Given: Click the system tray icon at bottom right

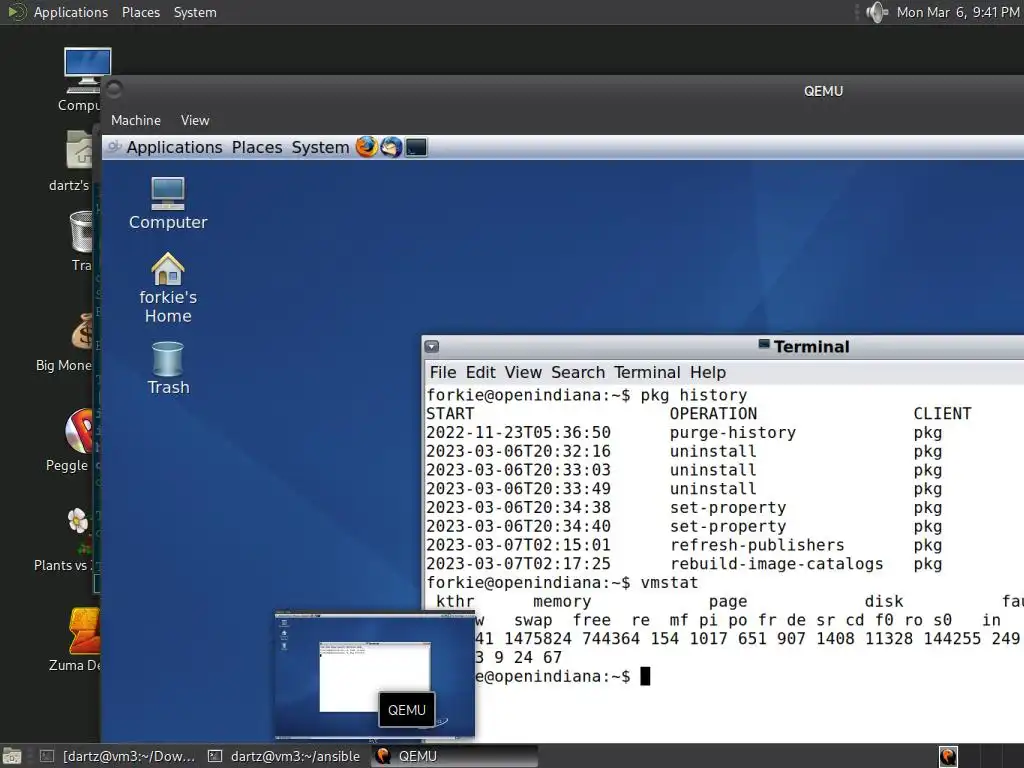Looking at the screenshot, I should coord(948,756).
